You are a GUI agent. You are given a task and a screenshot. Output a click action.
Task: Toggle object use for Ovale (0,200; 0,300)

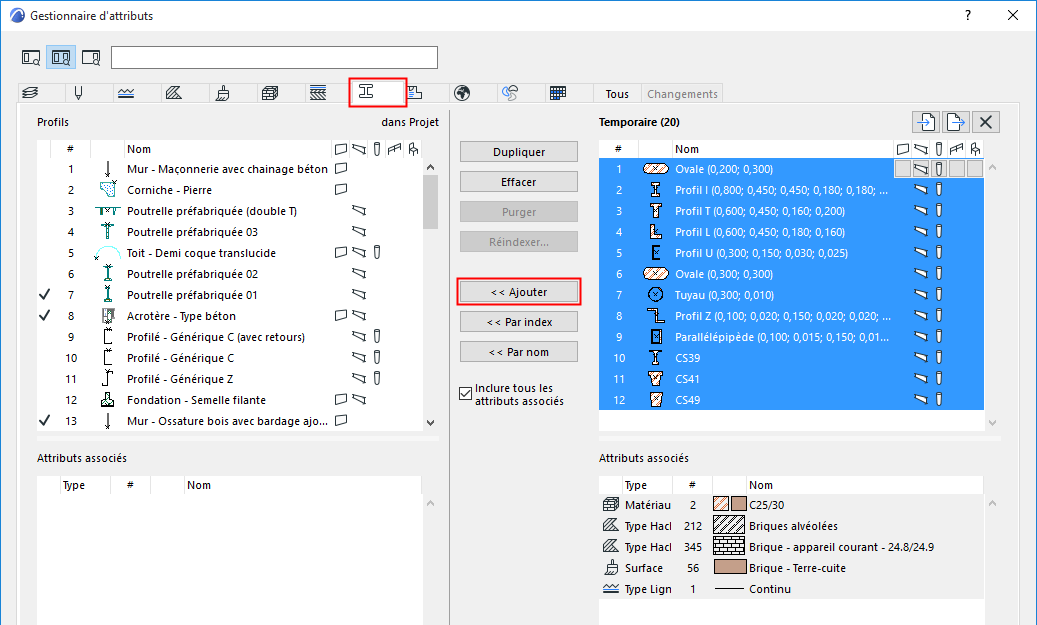click(974, 169)
